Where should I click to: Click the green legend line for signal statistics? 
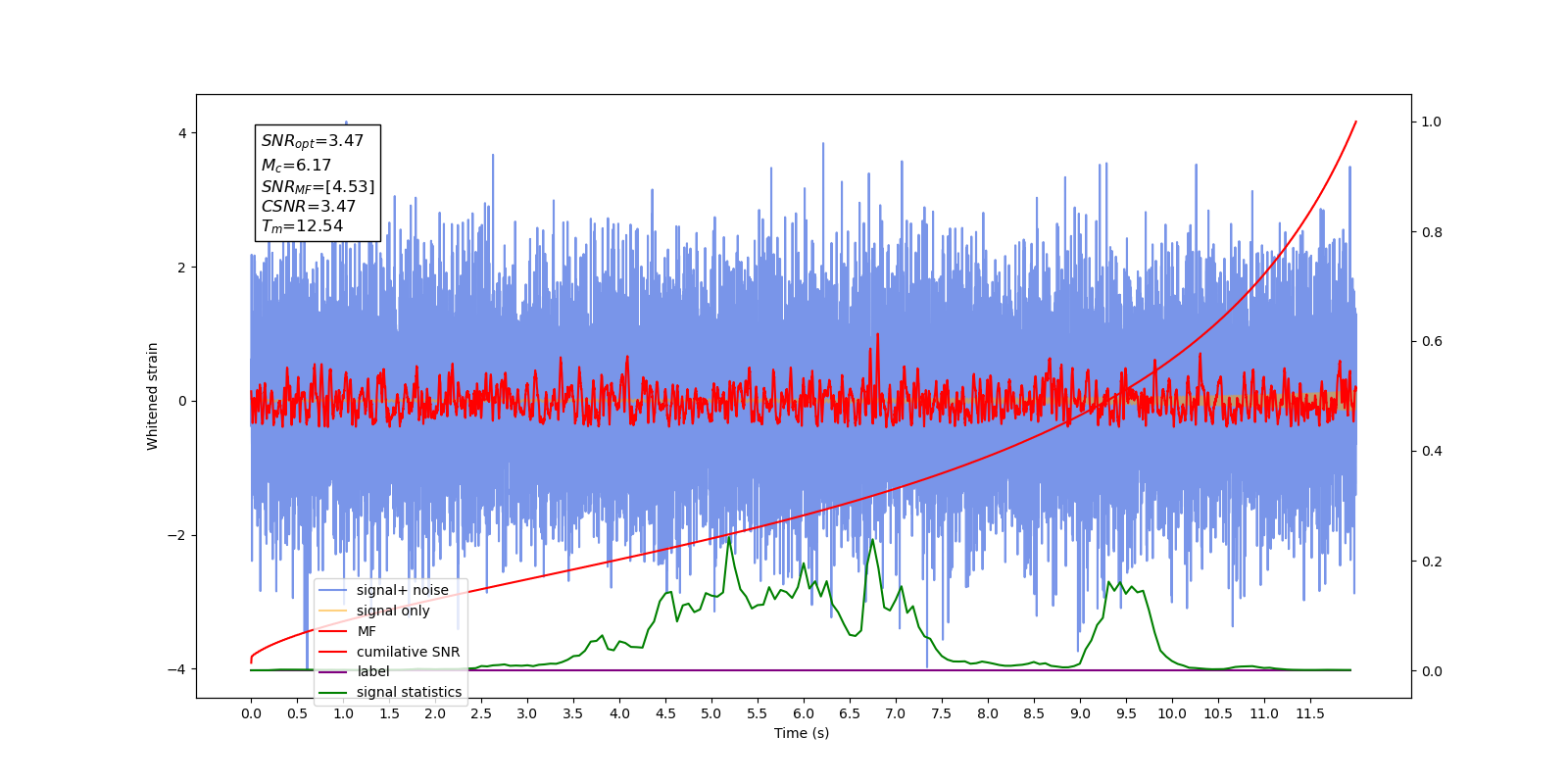(333, 692)
